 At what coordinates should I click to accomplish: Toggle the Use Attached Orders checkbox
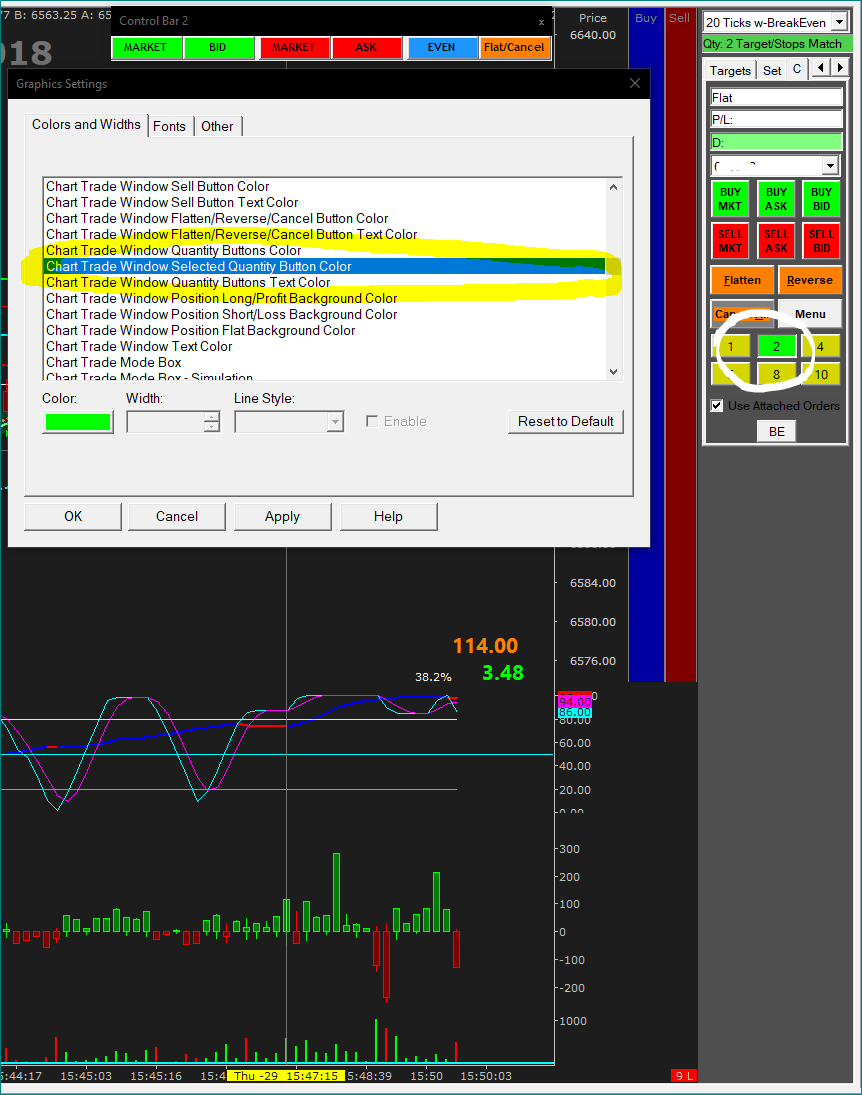[717, 406]
